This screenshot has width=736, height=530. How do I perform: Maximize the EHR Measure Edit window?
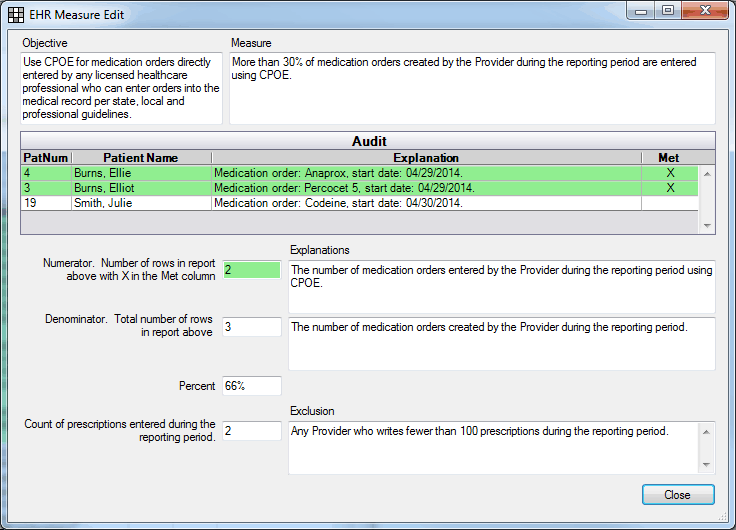667,10
